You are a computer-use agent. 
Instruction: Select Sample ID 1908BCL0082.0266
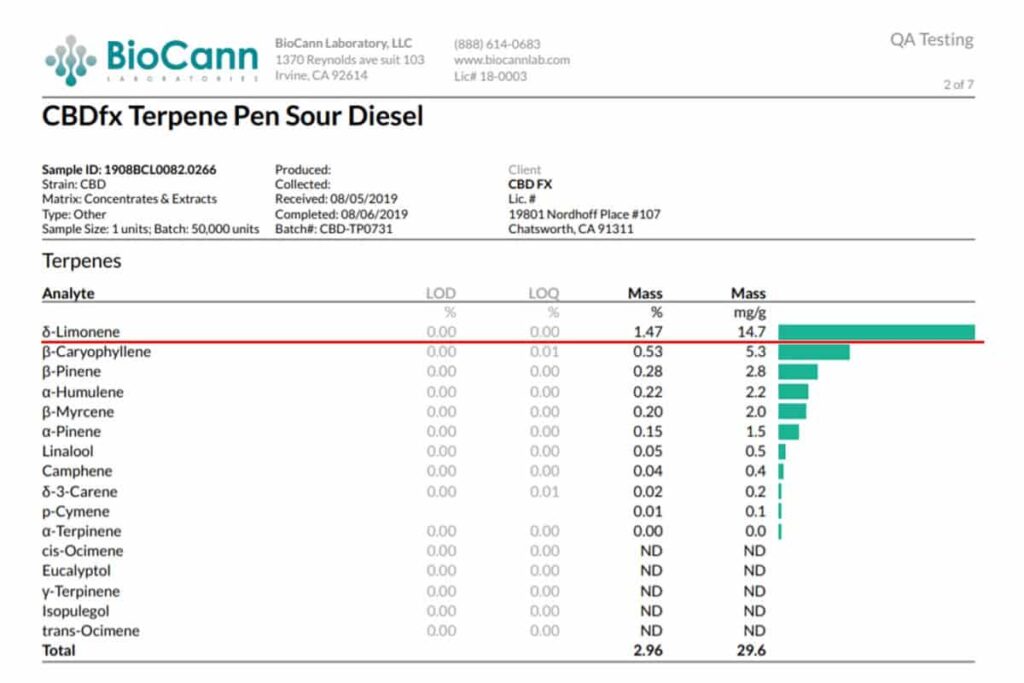tap(129, 169)
